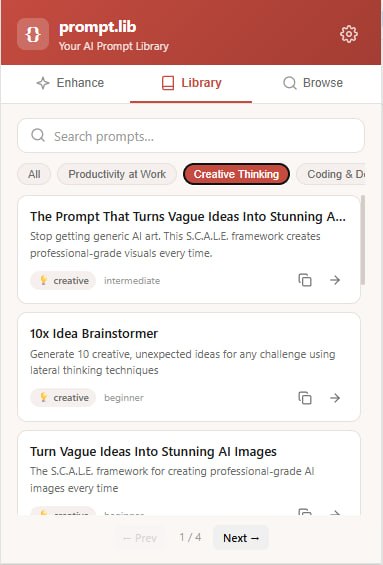Viewport: 383px width, 565px height.
Task: Switch to the Library tab
Action: pos(191,83)
